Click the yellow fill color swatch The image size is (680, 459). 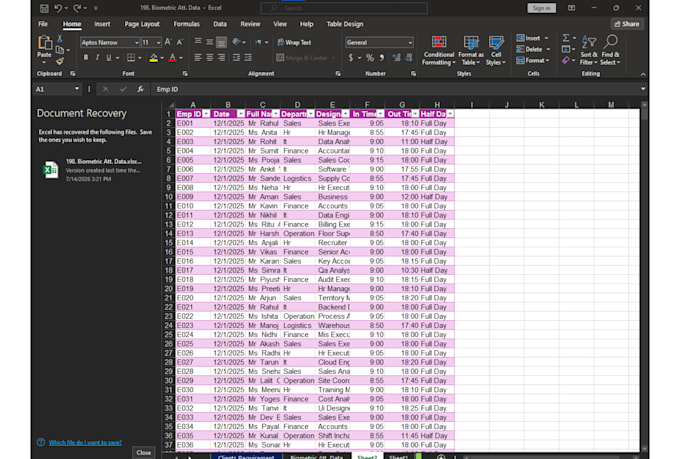154,58
